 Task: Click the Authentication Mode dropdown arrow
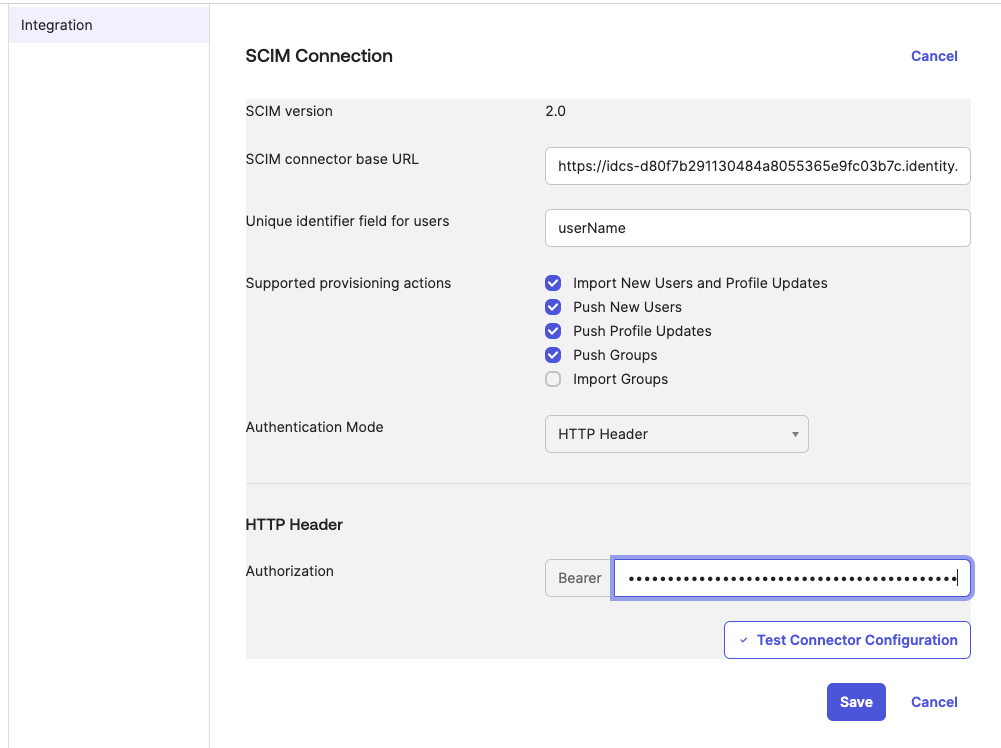tap(794, 434)
